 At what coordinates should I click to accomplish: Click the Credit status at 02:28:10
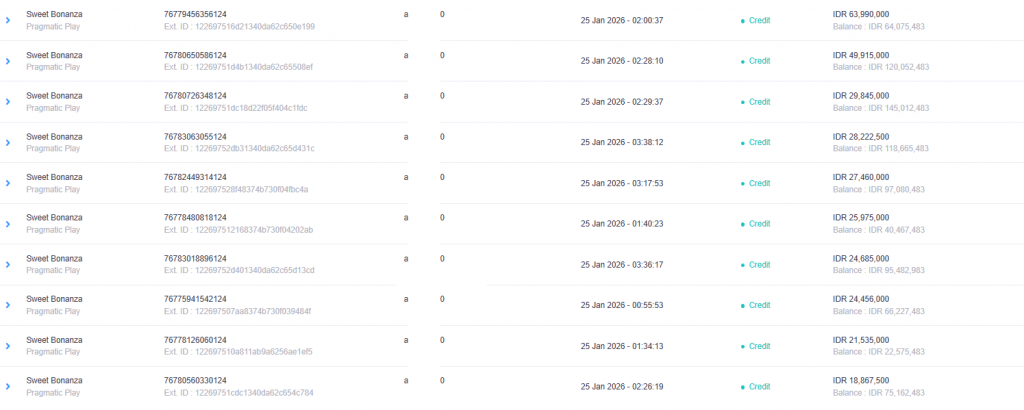pyautogui.click(x=759, y=61)
